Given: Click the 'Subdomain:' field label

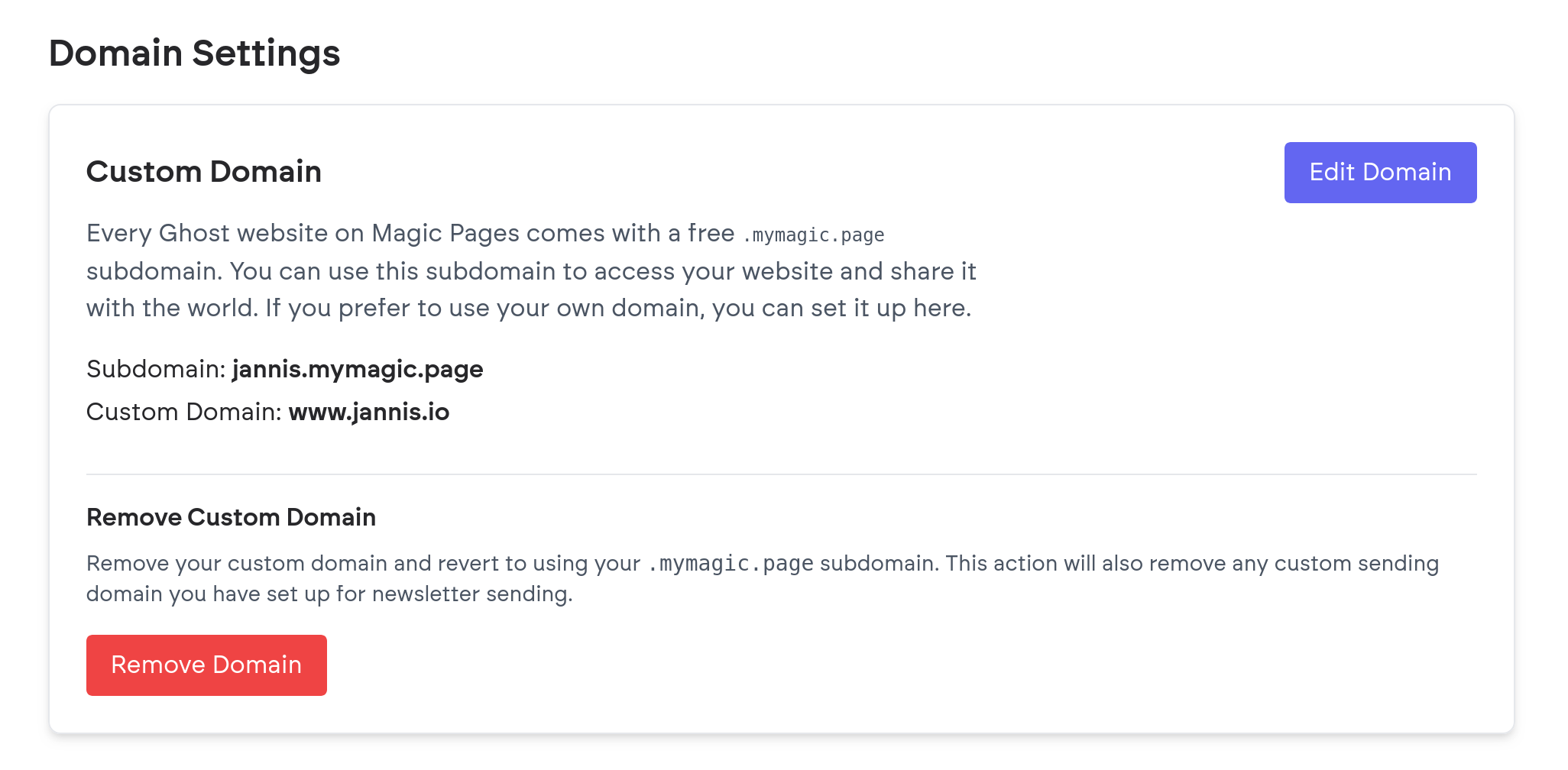Looking at the screenshot, I should click(156, 370).
